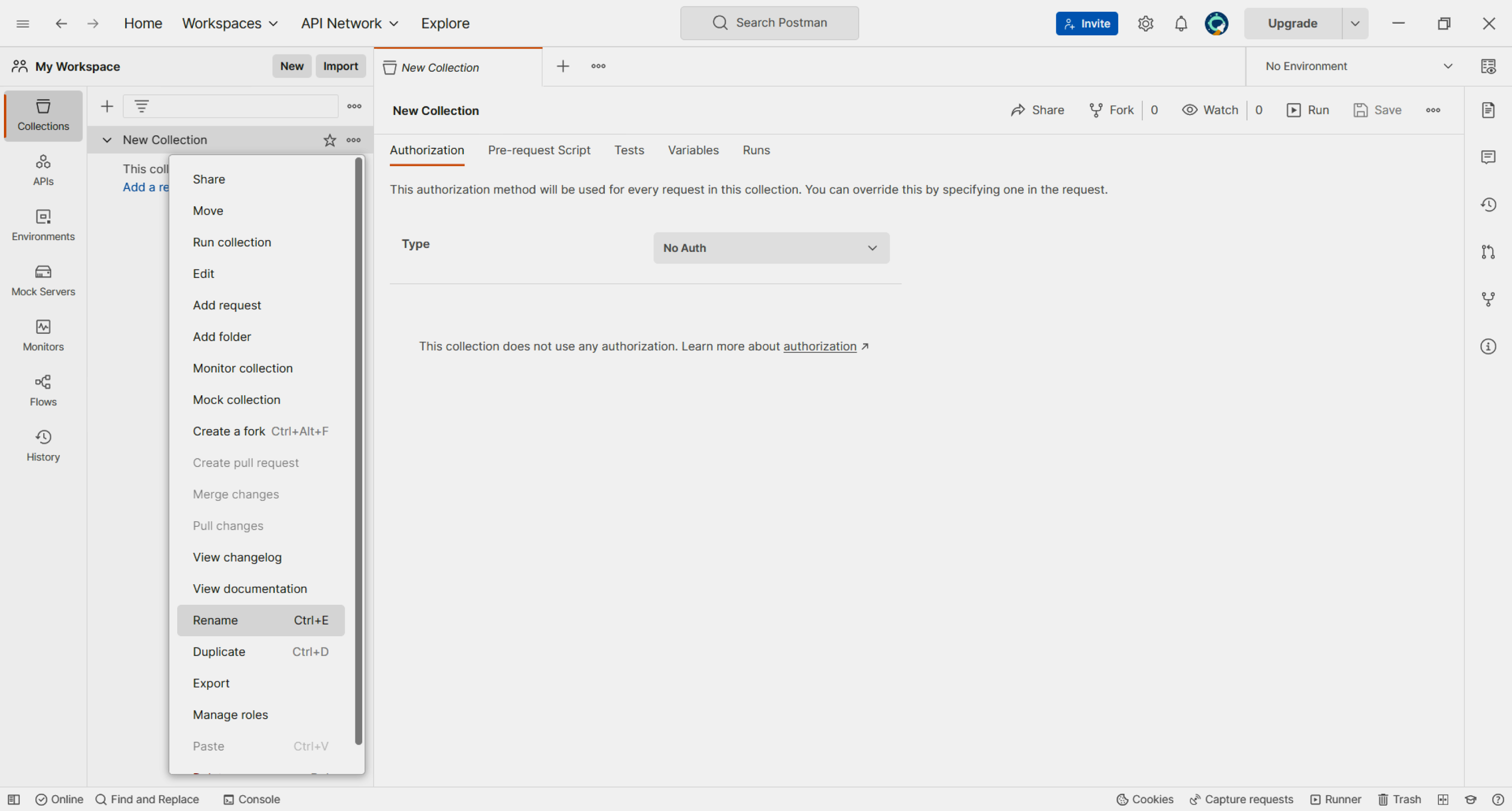Click the notifications bell icon
Screen dimensions: 1512x811
tap(1180, 24)
